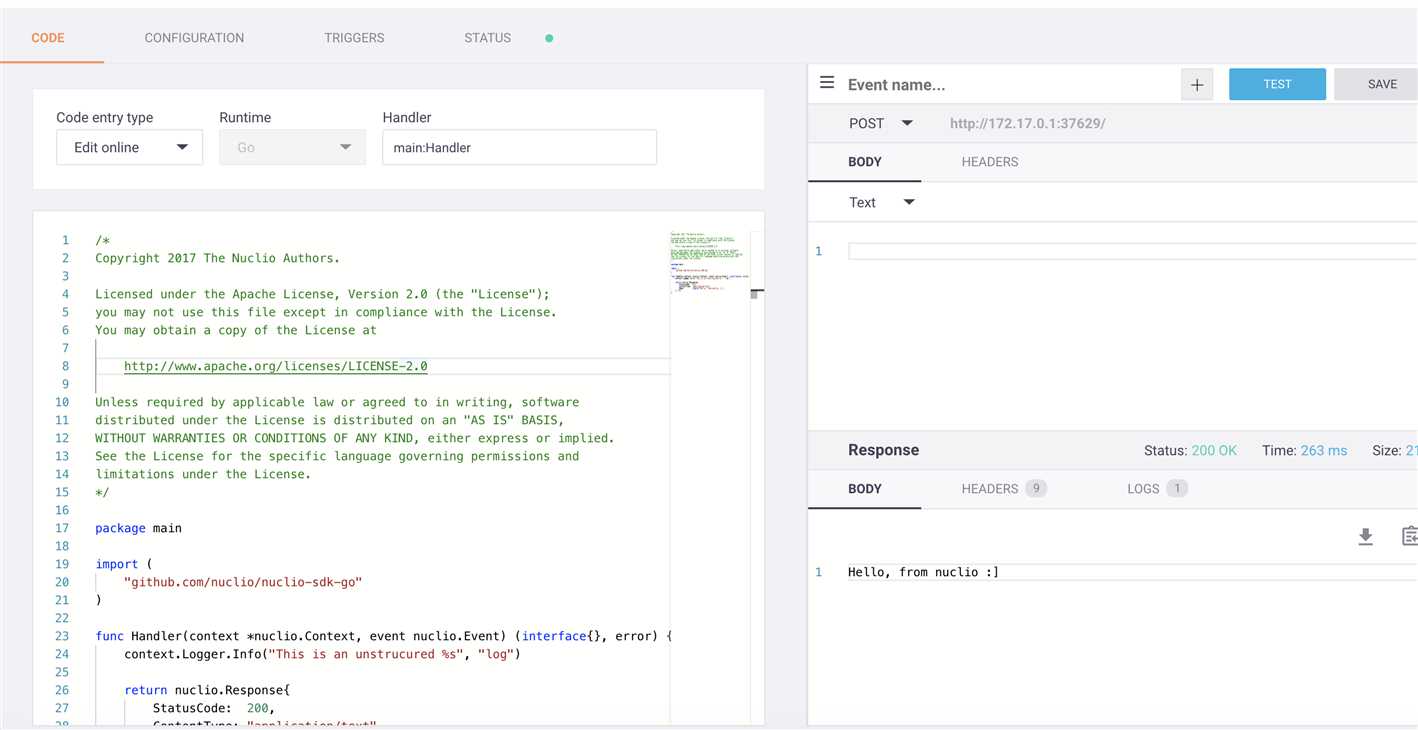Click the 'import (' code line
This screenshot has width=1418, height=730.
point(124,564)
